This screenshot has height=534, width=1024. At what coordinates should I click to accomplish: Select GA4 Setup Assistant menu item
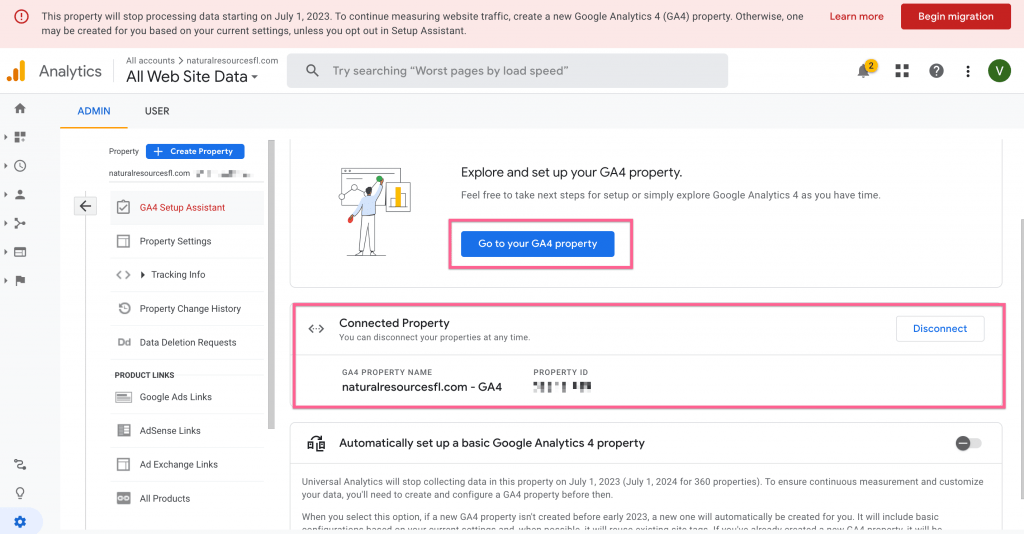click(187, 207)
